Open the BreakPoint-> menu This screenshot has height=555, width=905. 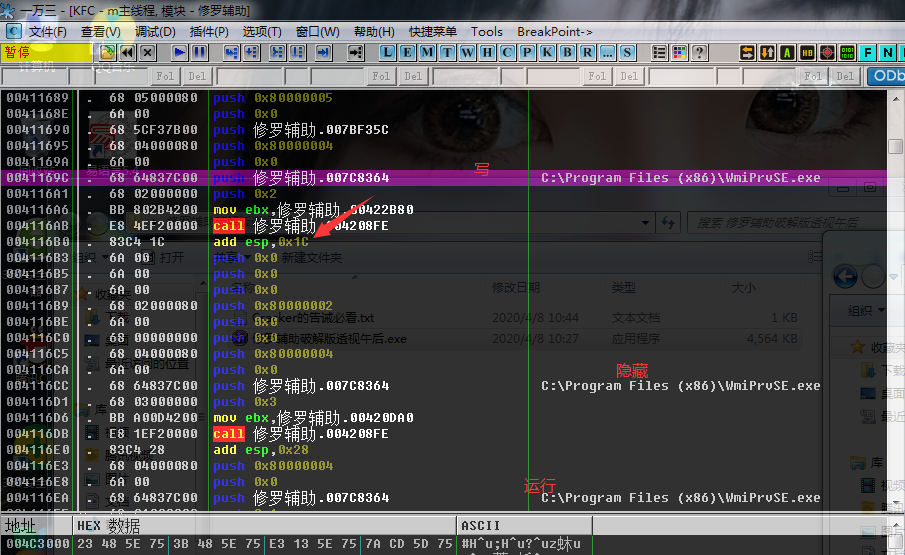point(555,32)
